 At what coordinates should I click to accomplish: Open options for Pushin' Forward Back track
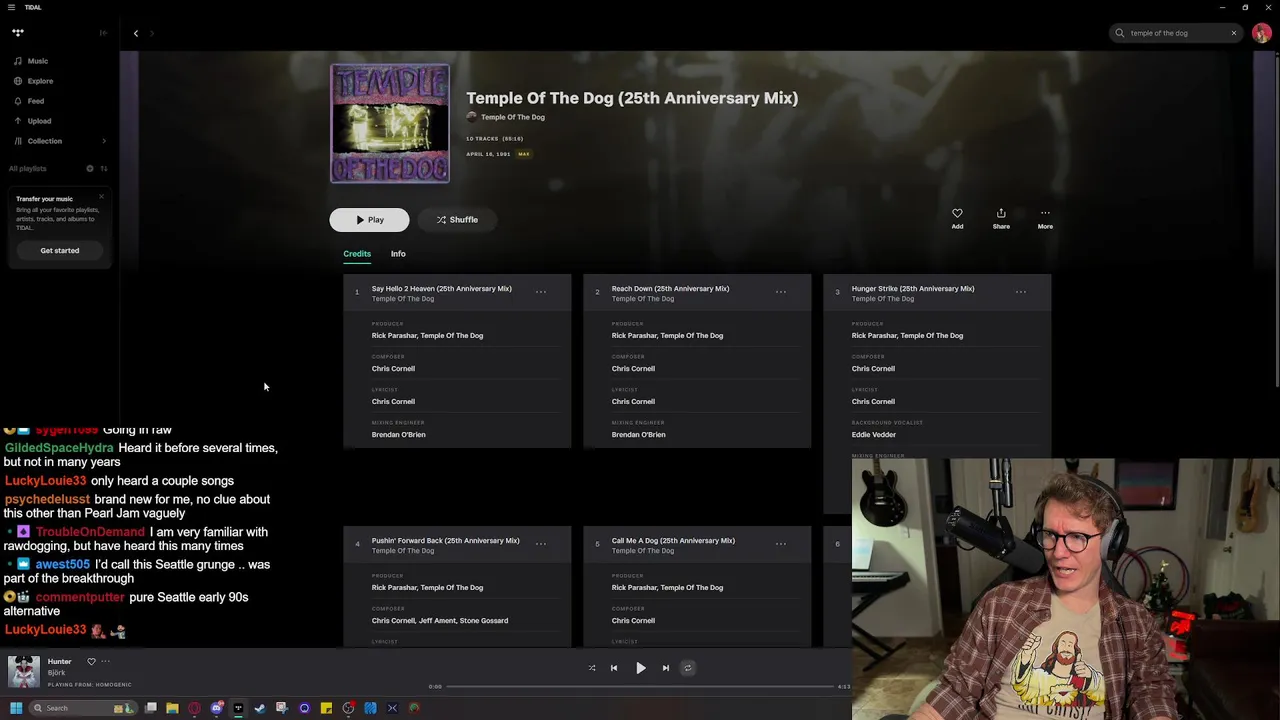541,544
